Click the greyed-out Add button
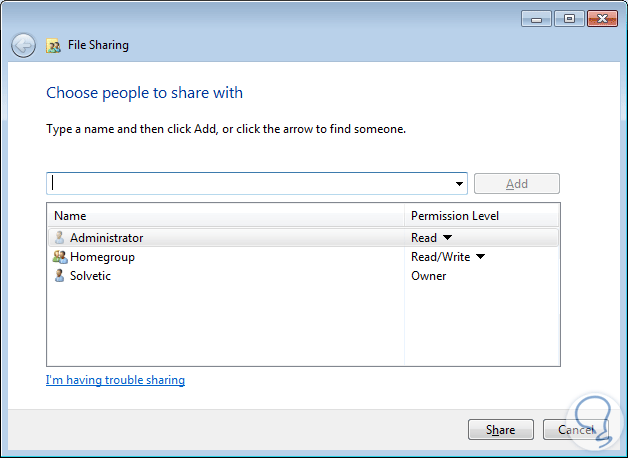The image size is (628, 458). click(516, 184)
